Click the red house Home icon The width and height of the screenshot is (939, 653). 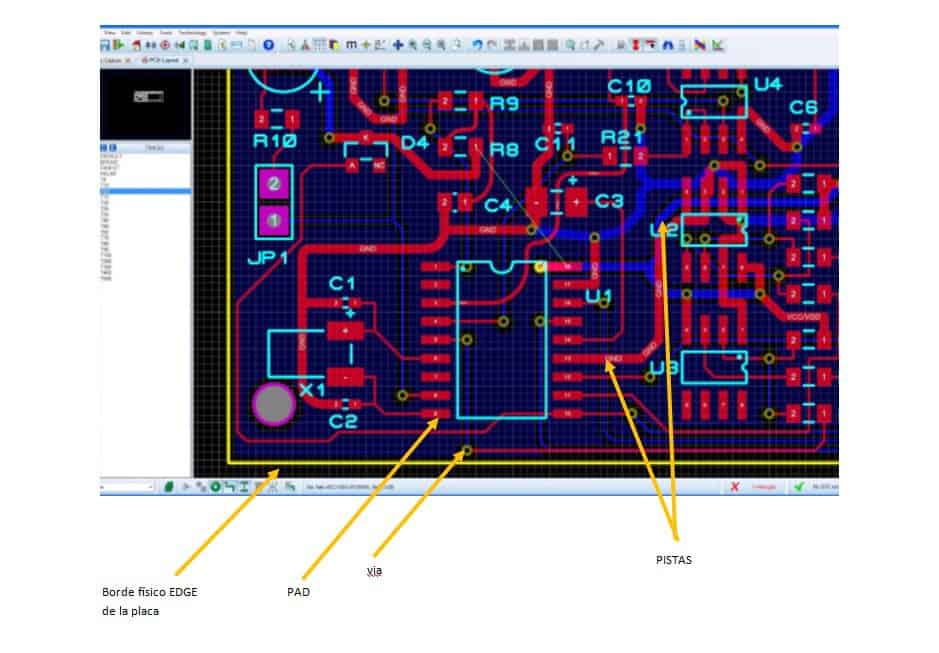135,45
